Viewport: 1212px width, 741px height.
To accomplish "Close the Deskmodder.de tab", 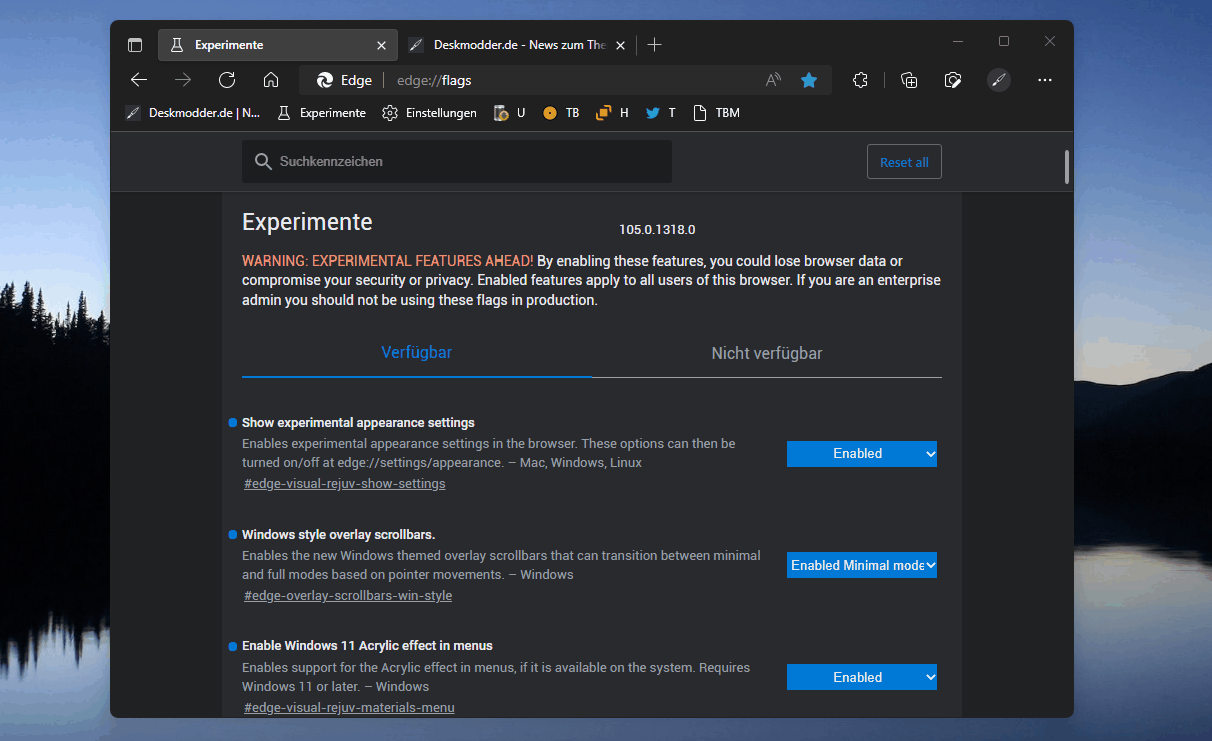I will pos(620,45).
